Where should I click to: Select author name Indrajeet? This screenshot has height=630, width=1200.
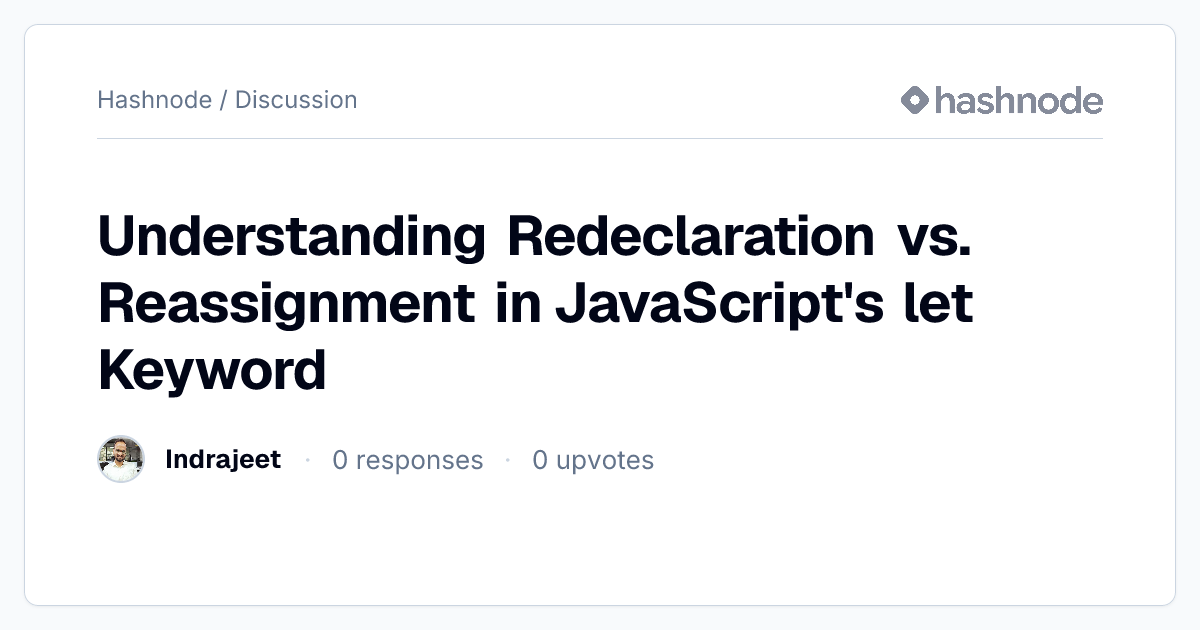(223, 460)
